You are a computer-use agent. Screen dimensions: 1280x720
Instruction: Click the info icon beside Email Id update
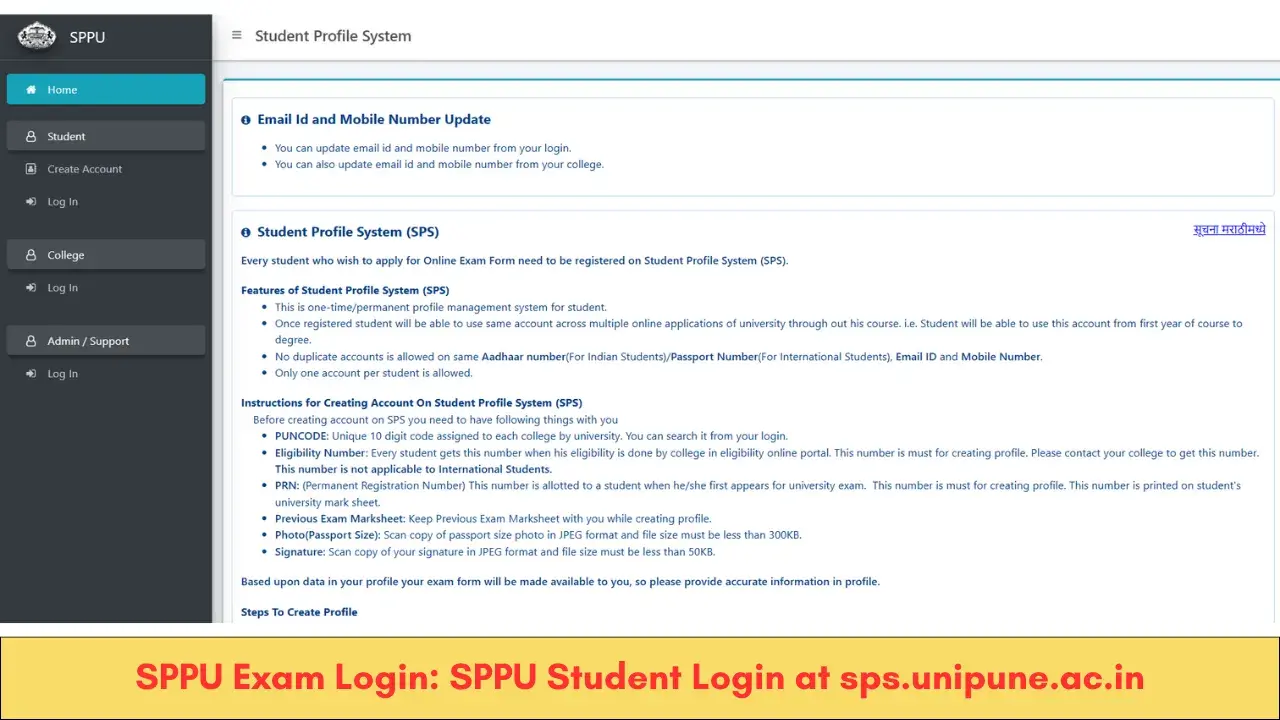tap(246, 120)
